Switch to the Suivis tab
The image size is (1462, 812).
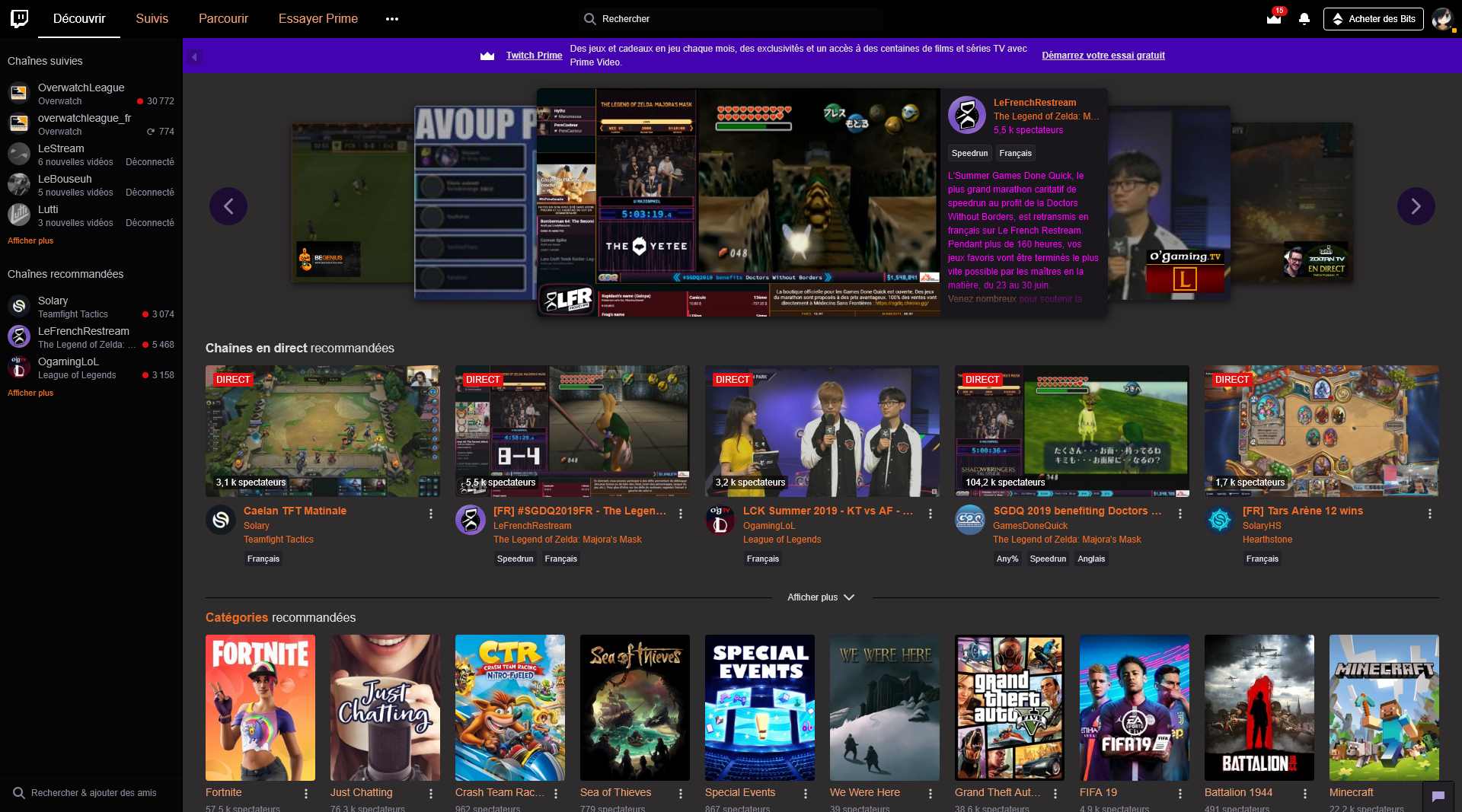tap(152, 19)
